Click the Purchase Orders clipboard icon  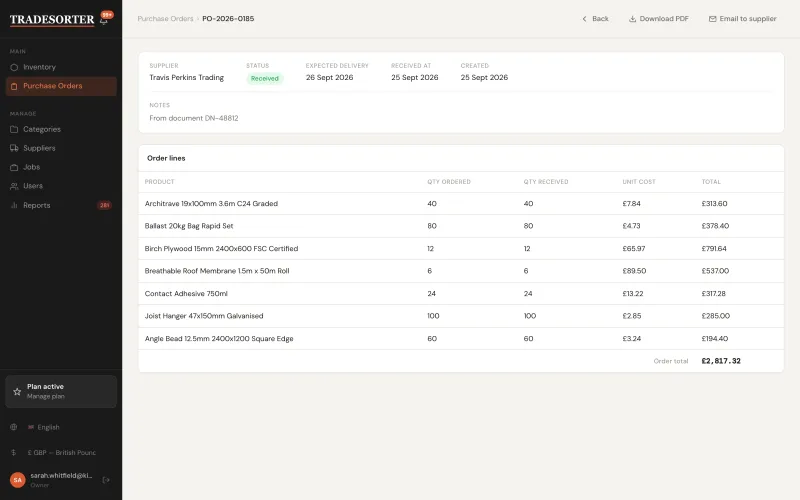coord(14,86)
